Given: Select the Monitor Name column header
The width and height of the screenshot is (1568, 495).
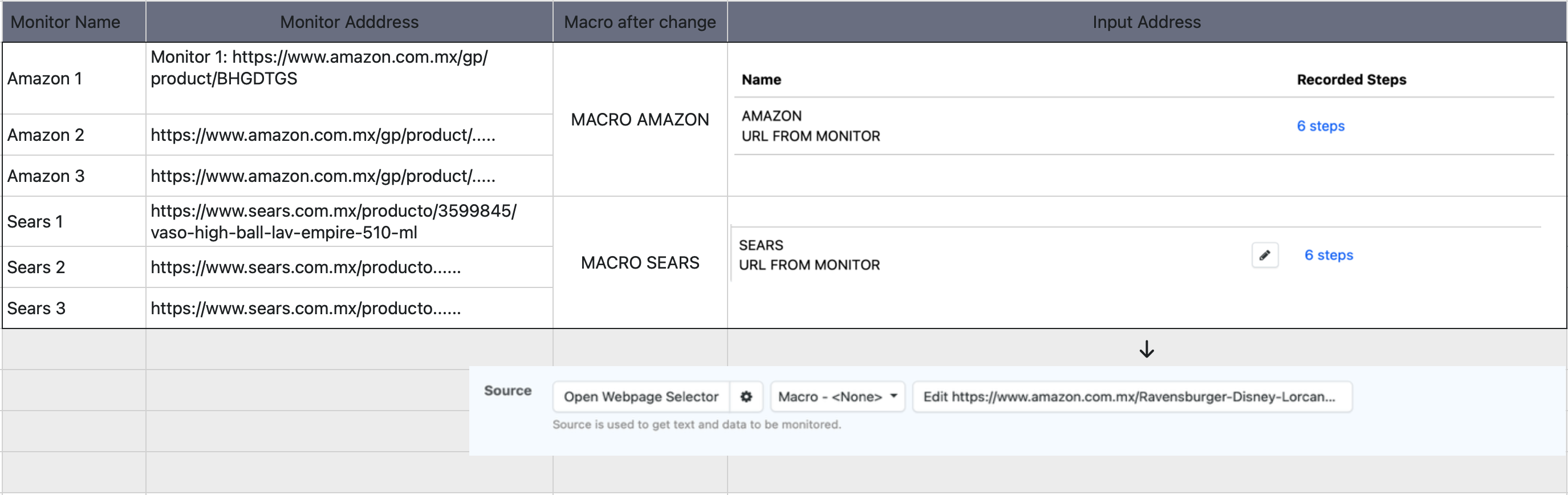Looking at the screenshot, I should [74, 22].
